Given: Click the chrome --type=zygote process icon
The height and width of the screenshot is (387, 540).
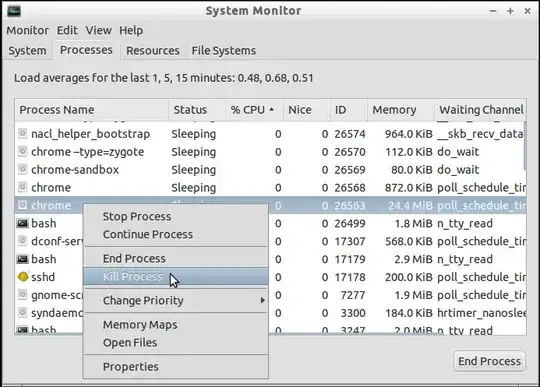Looking at the screenshot, I should 22,151.
